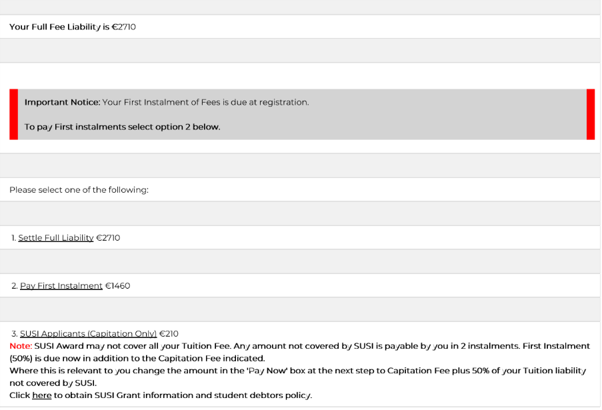Open the Settle Full Liability link
Image resolution: width=602 pixels, height=410 pixels.
pos(56,238)
